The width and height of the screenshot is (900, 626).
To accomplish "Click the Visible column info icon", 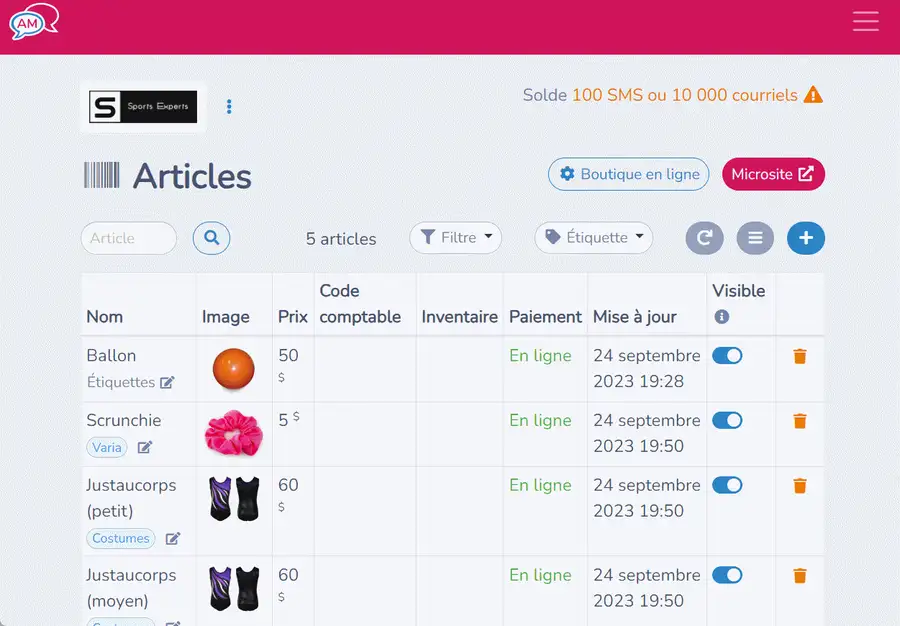I will pos(721,317).
